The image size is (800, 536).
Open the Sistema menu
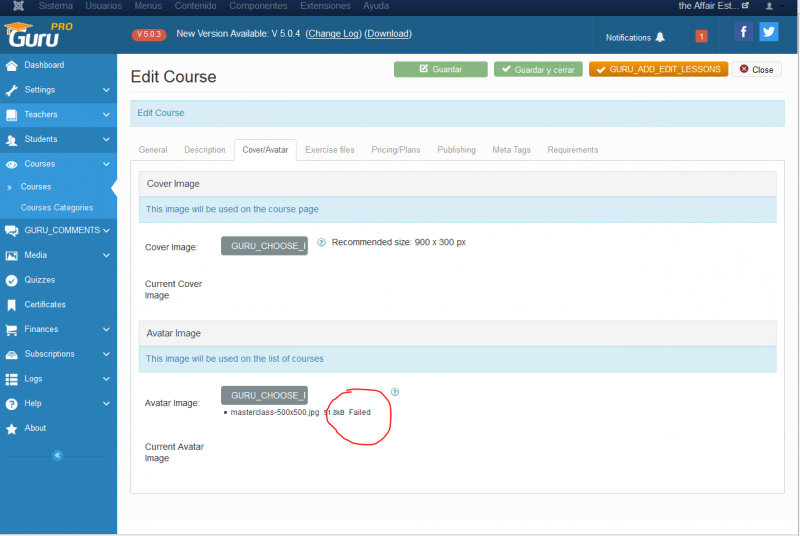56,6
